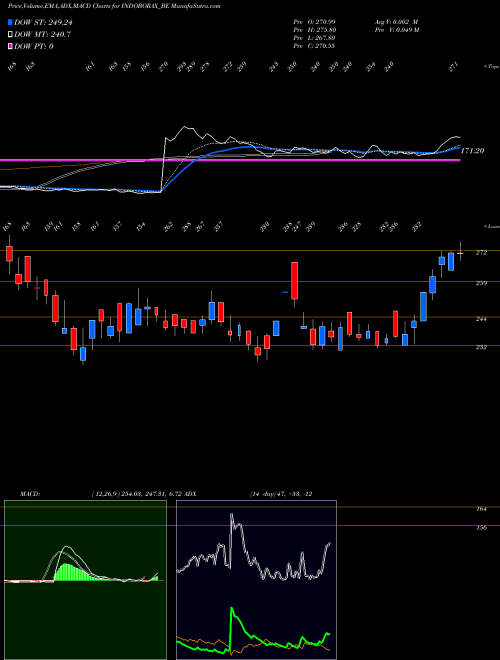Image resolution: width=500 pixels, height=660 pixels.
Task: Click the Pre H: 275.80 value
Action: [x=314, y=29]
